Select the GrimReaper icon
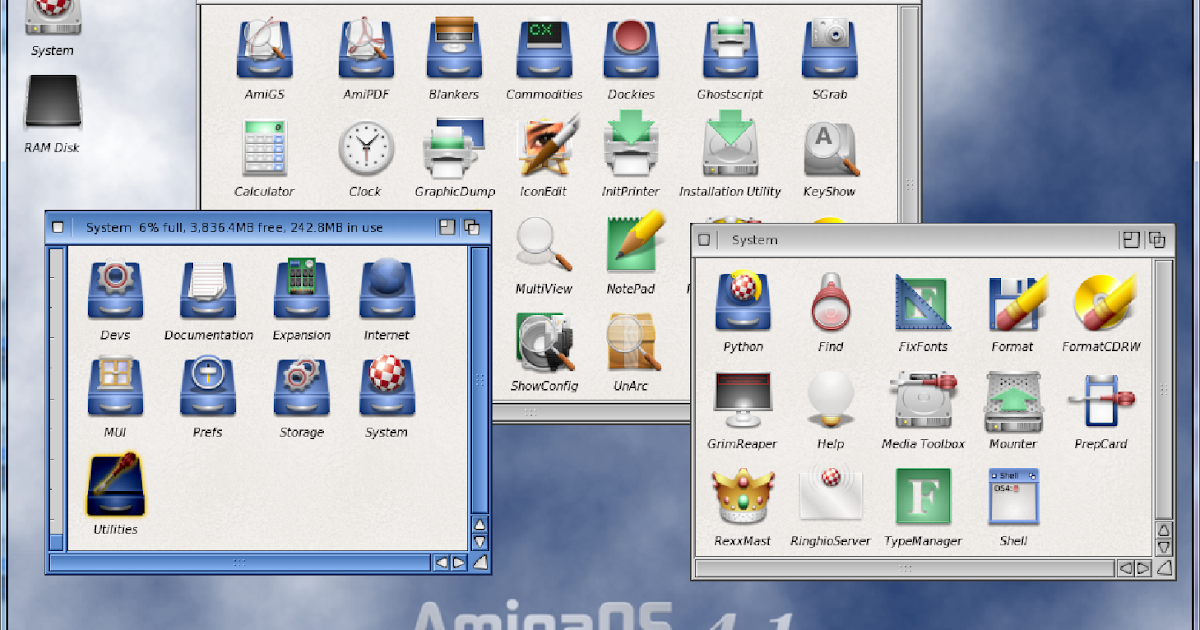This screenshot has height=630, width=1200. (743, 400)
